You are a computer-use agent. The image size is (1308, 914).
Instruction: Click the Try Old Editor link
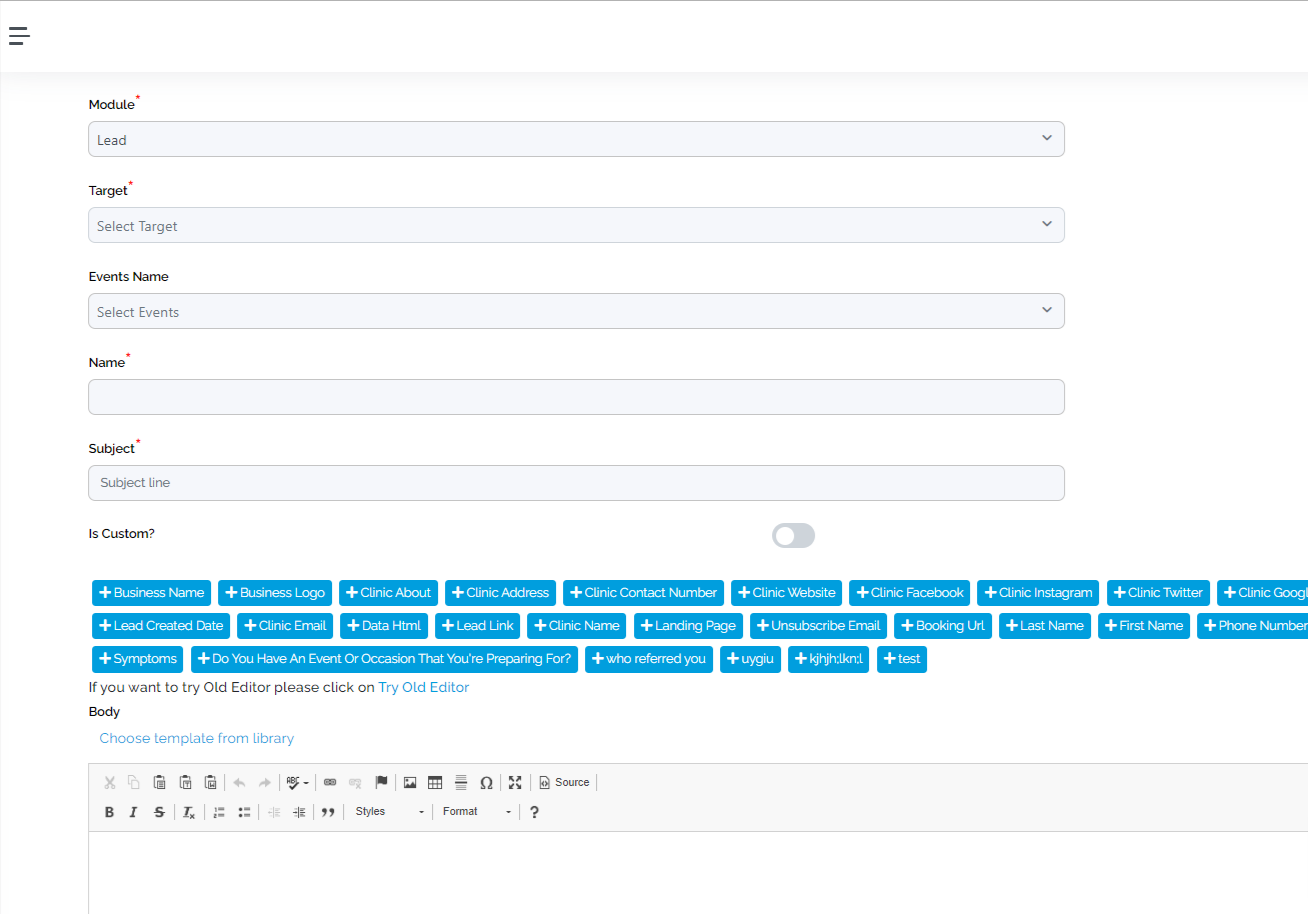[423, 687]
